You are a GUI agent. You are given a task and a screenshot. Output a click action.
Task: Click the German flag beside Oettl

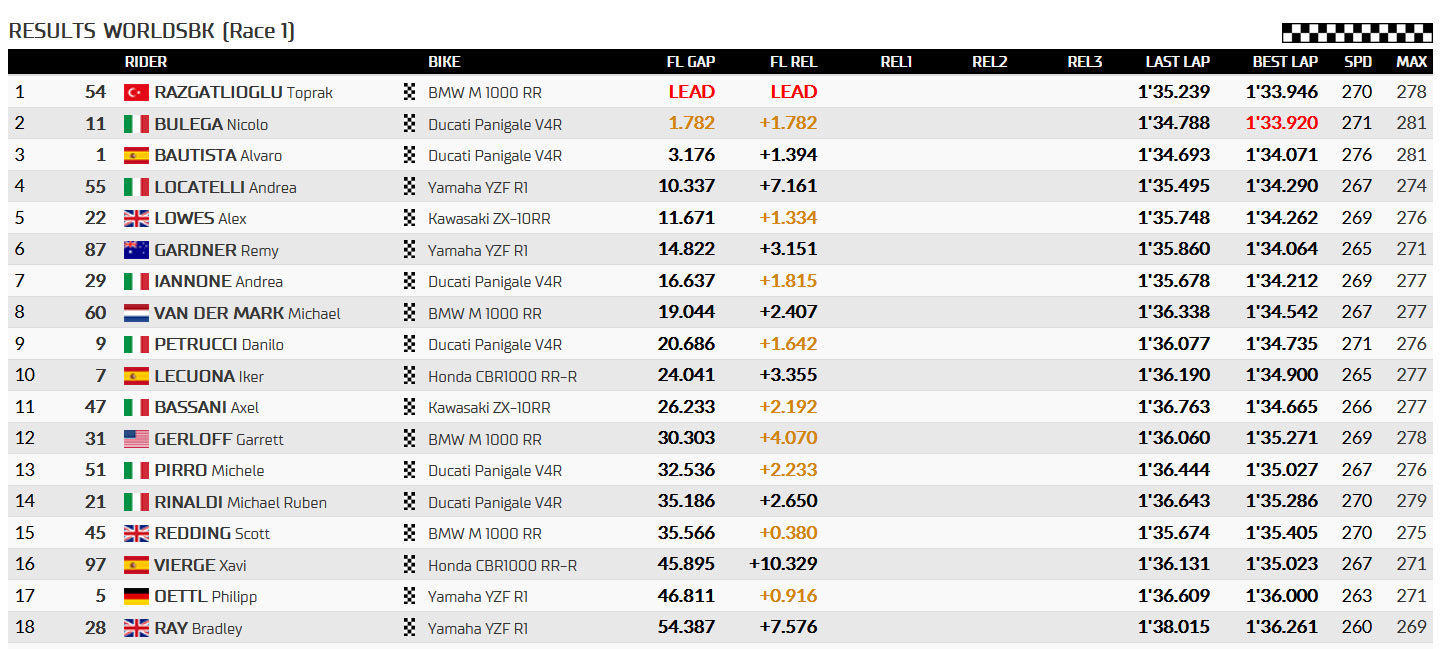tap(136, 596)
